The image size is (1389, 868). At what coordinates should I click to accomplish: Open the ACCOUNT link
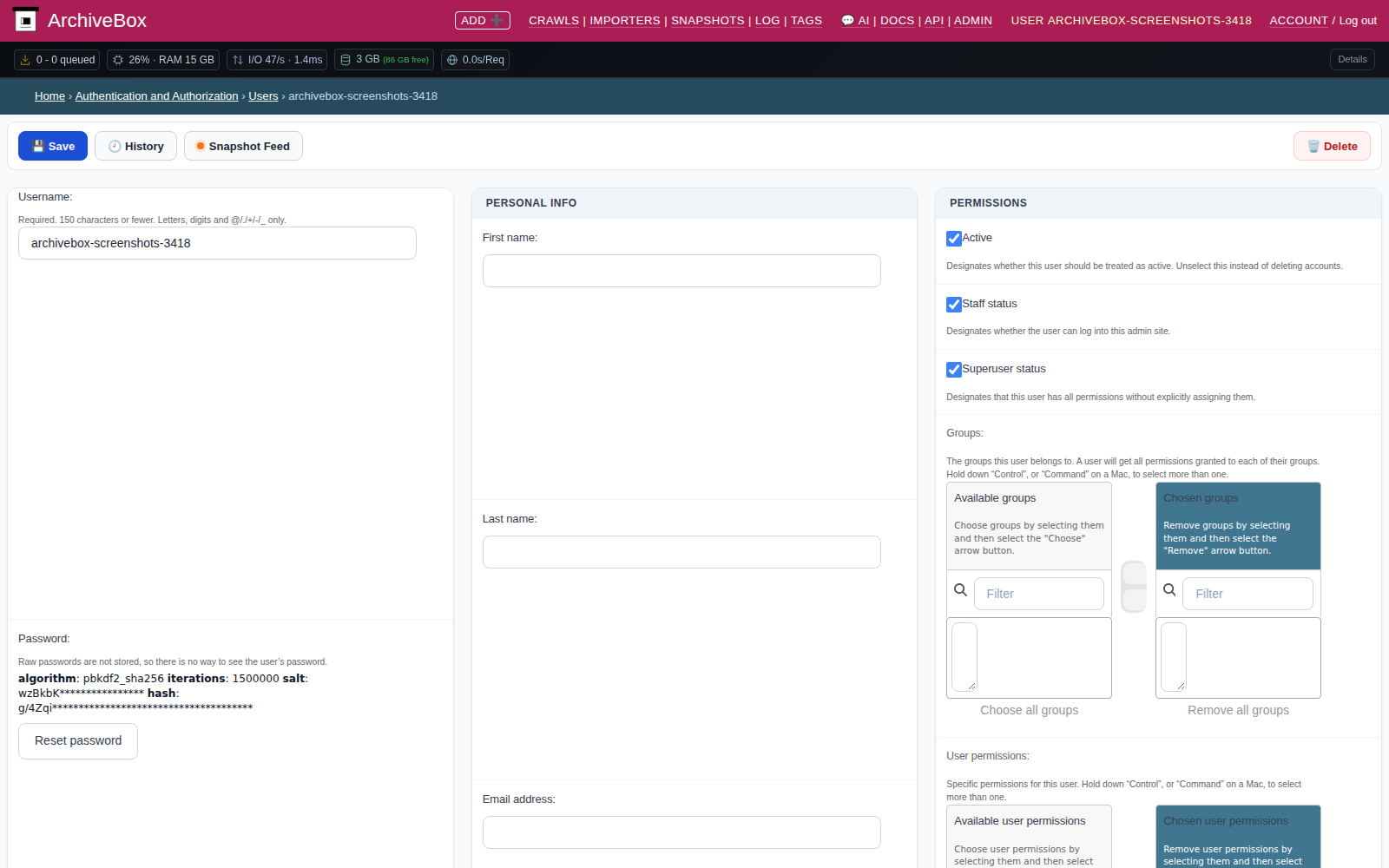click(1299, 21)
